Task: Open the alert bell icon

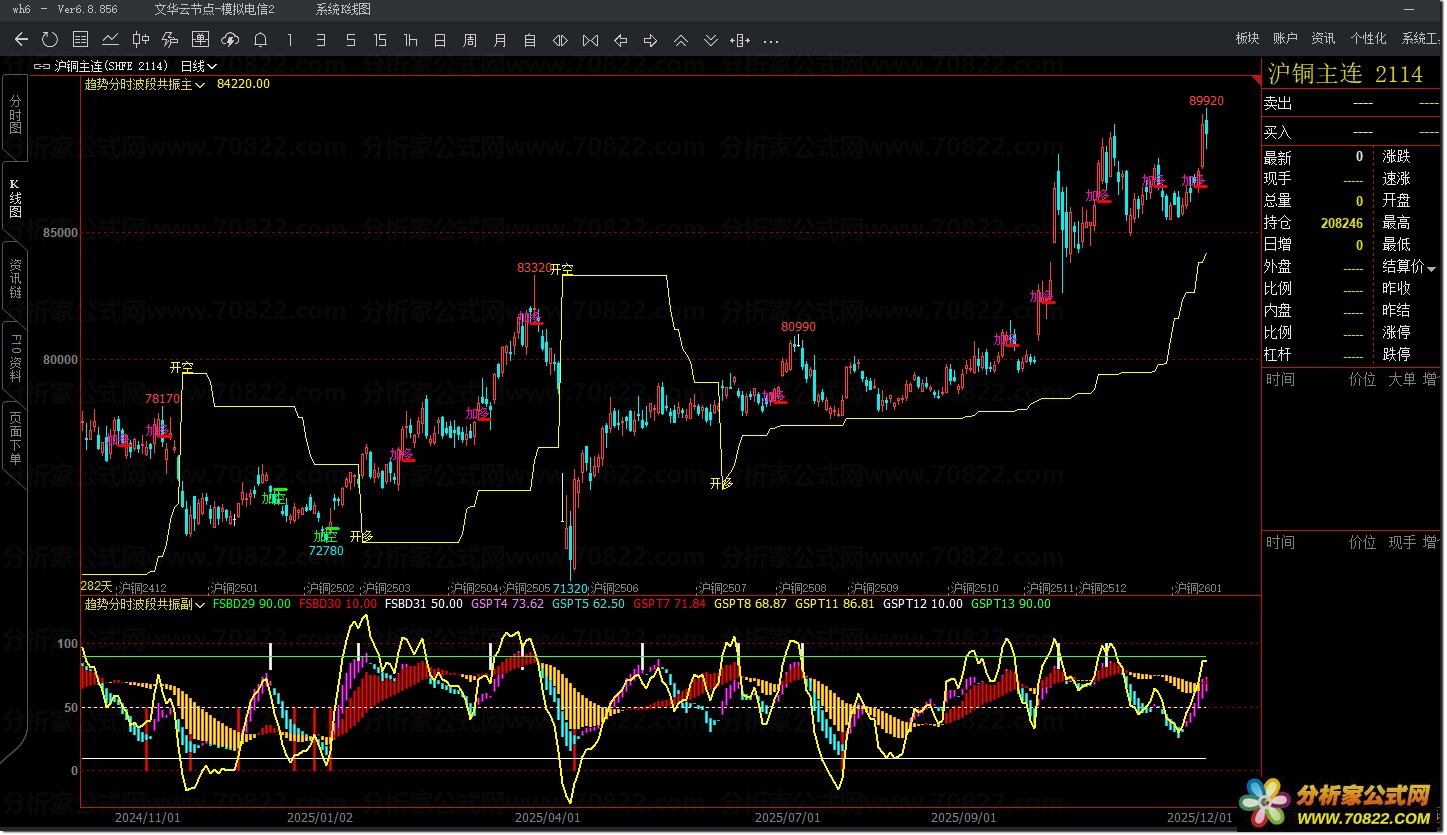Action: click(260, 40)
